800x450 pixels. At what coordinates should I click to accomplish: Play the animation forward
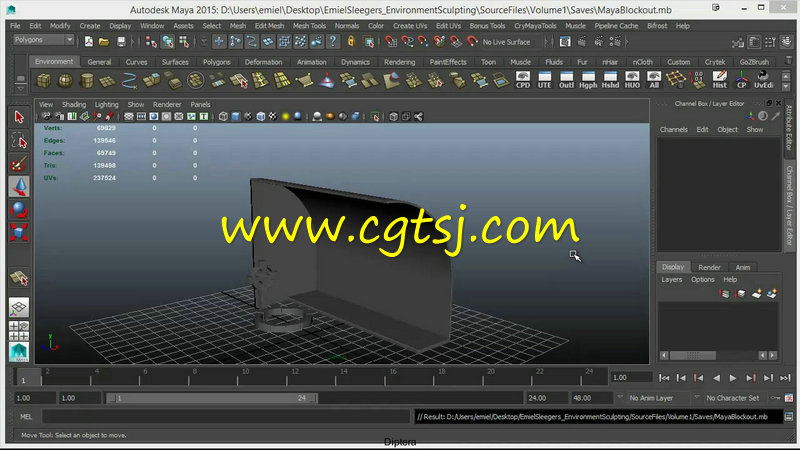point(733,378)
